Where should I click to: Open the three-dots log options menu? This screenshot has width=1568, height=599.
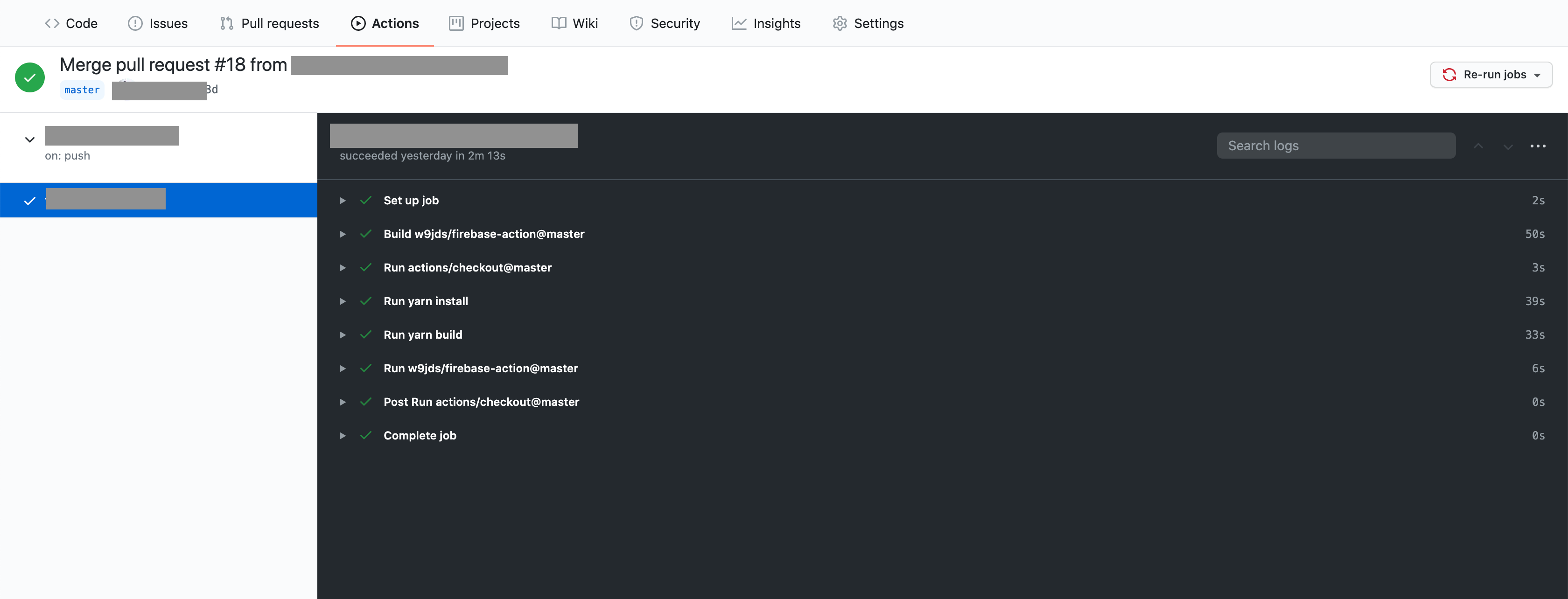point(1538,146)
